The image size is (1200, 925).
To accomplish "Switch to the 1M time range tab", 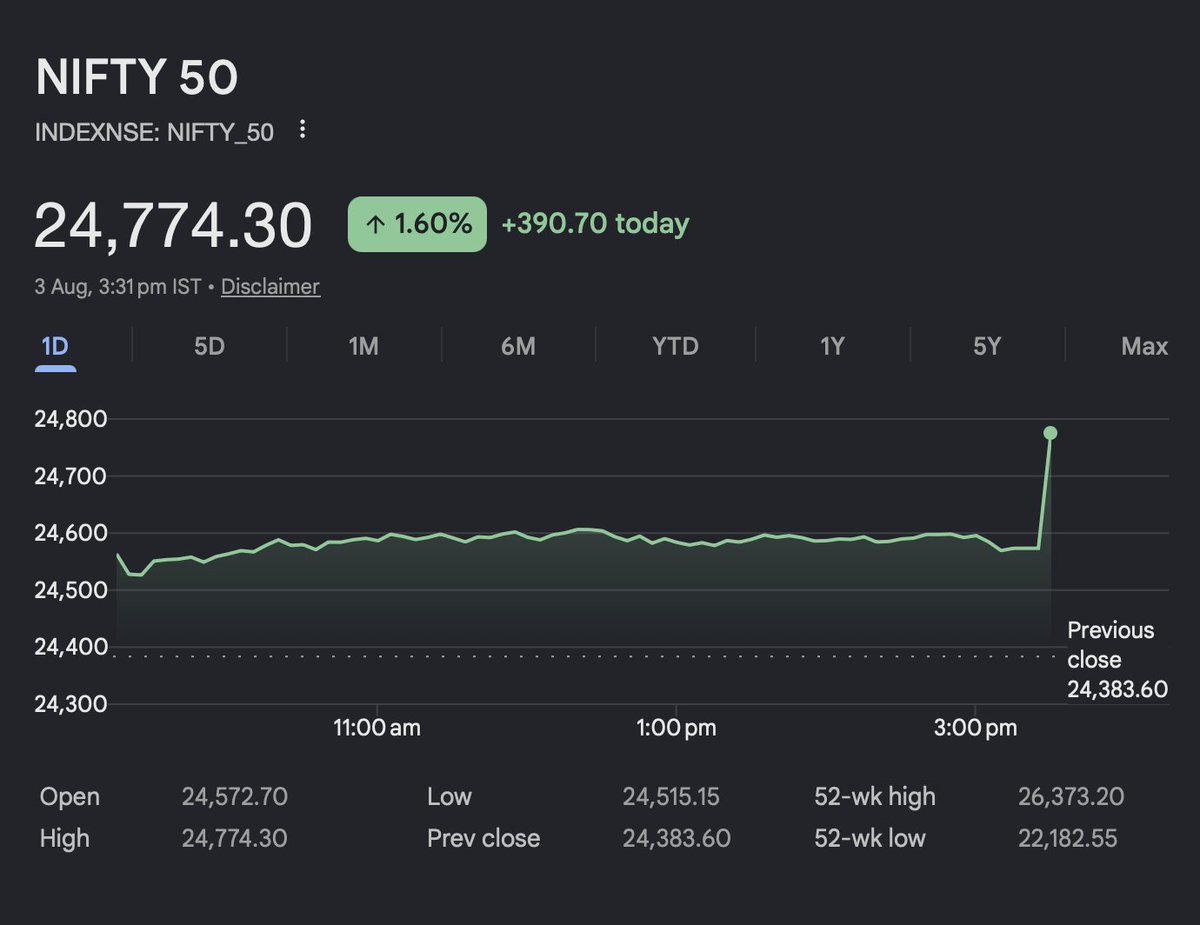I will pyautogui.click(x=363, y=347).
